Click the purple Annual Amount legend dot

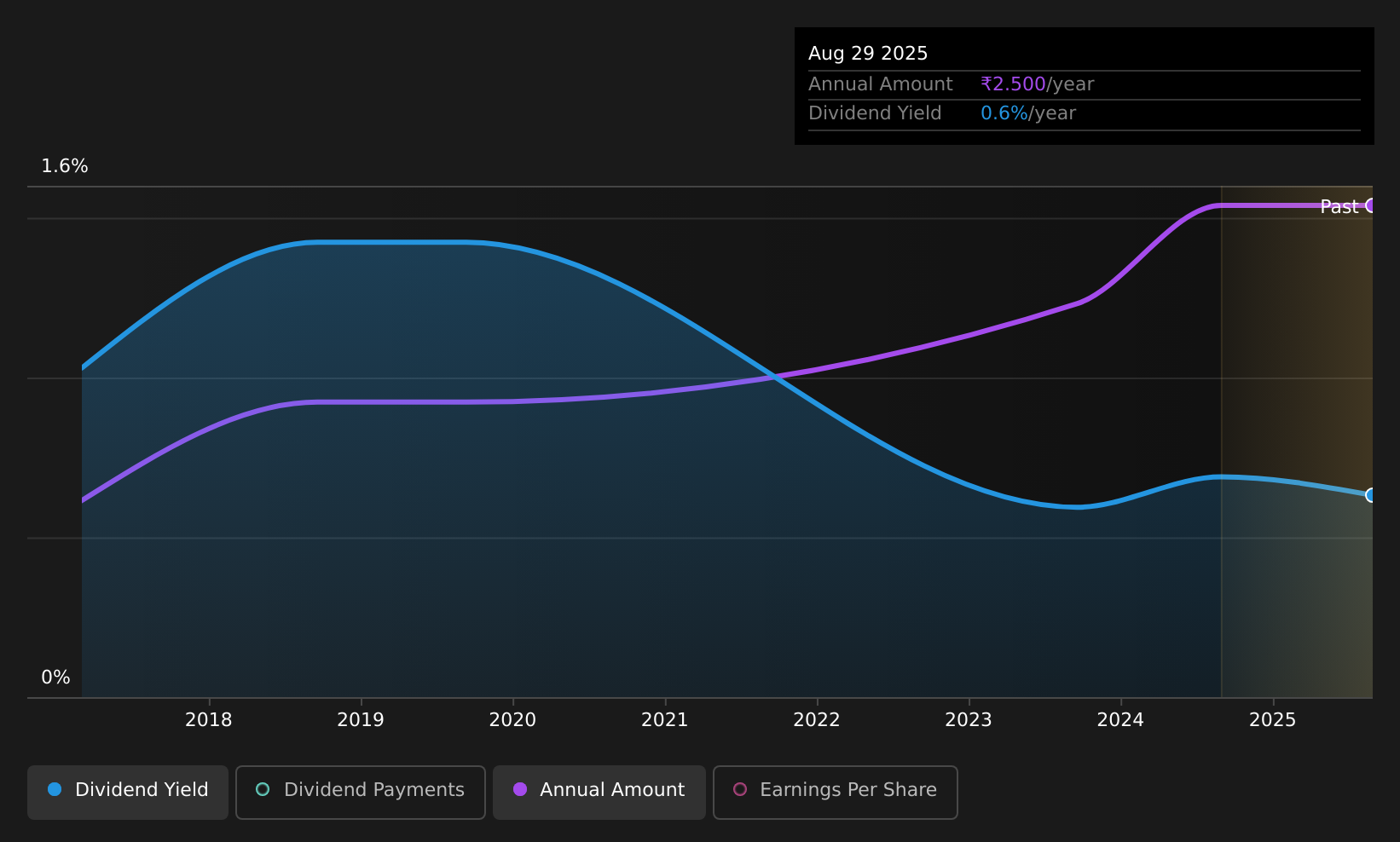point(520,789)
